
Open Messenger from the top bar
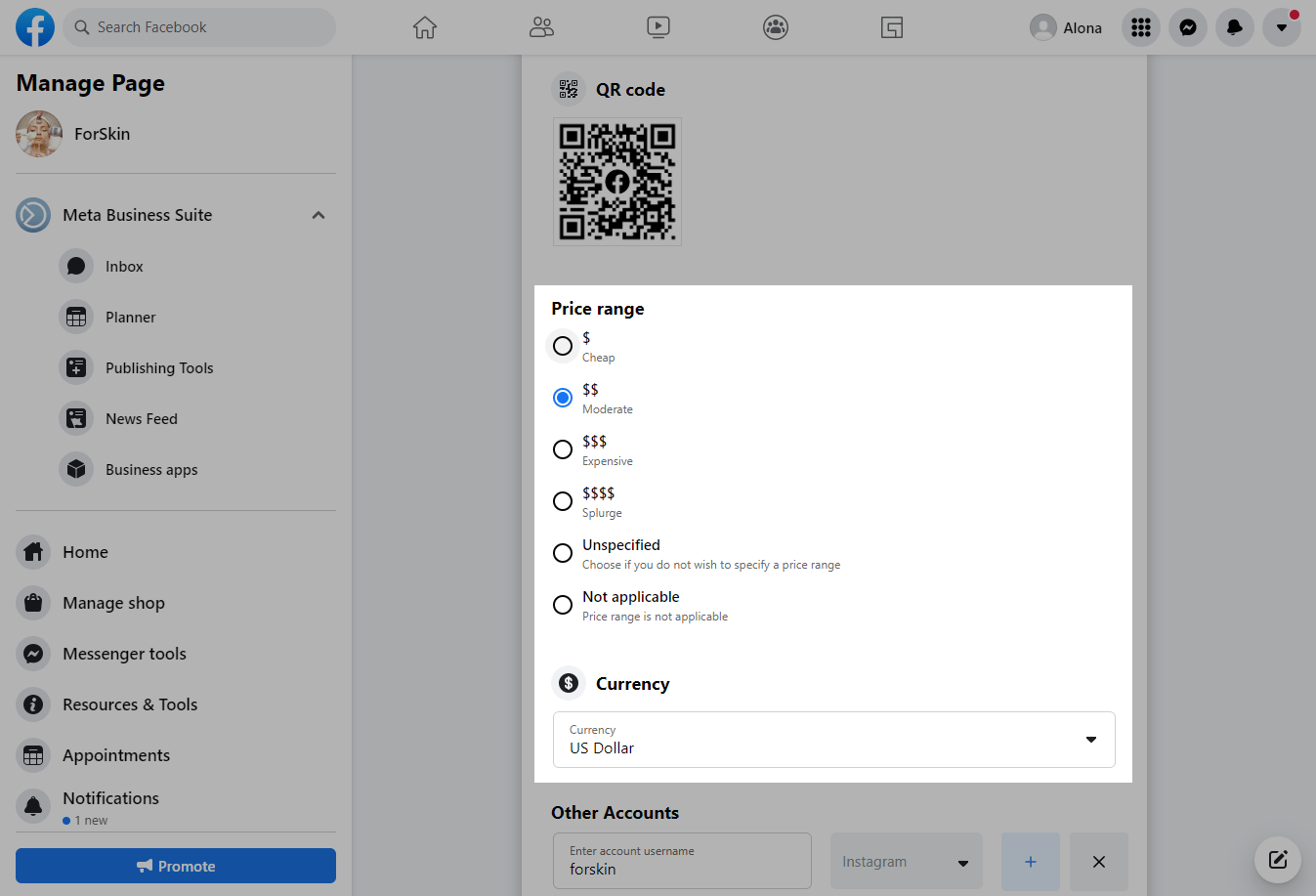point(1188,27)
